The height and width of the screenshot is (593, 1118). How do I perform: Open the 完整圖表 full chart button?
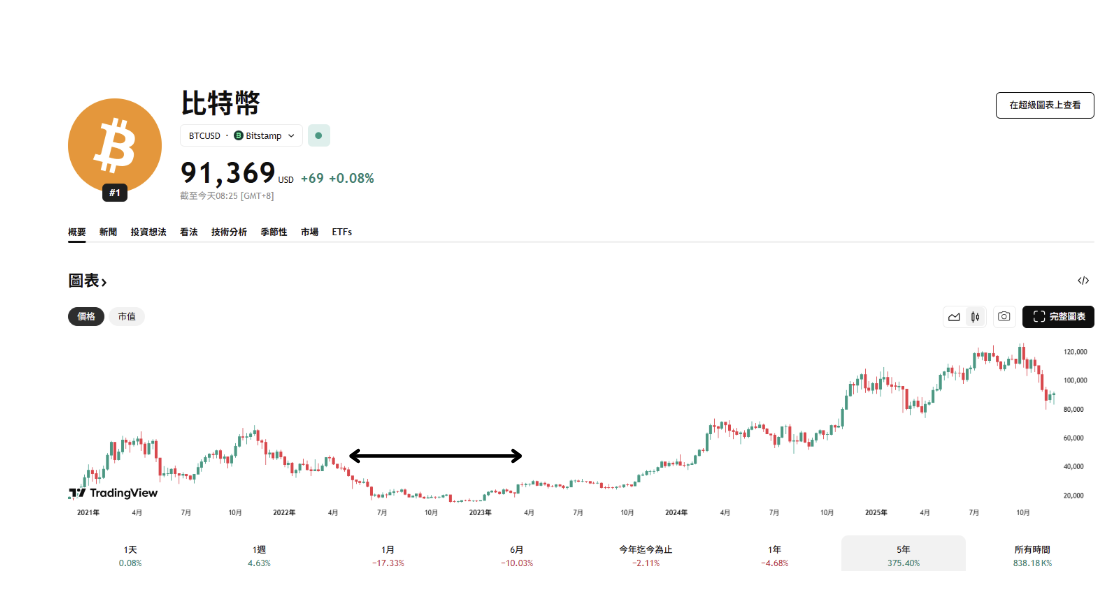click(1058, 317)
